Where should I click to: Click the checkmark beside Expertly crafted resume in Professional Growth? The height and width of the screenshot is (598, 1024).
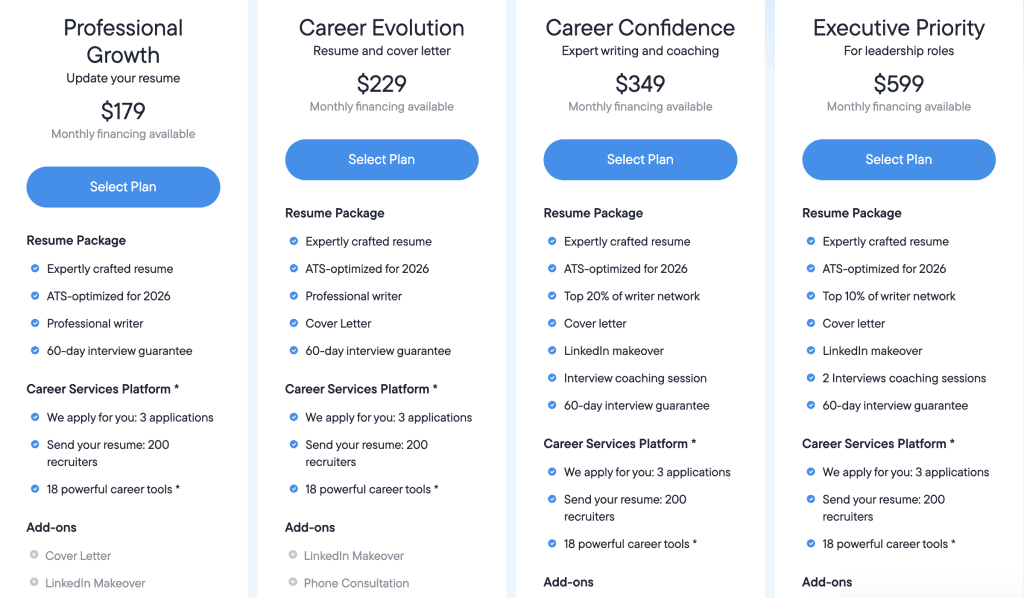coord(36,268)
